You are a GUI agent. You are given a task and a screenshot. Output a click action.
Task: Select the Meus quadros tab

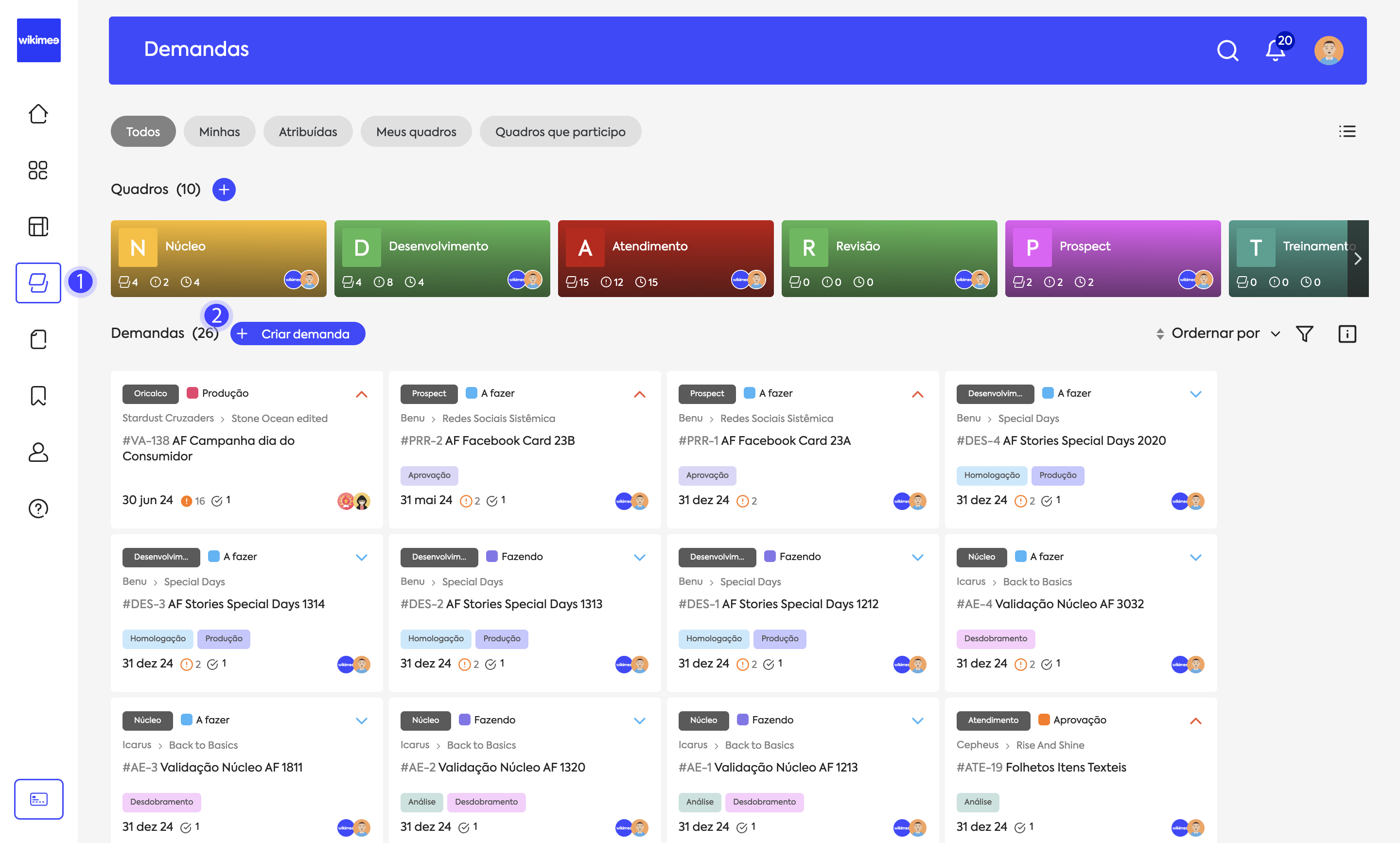416,132
